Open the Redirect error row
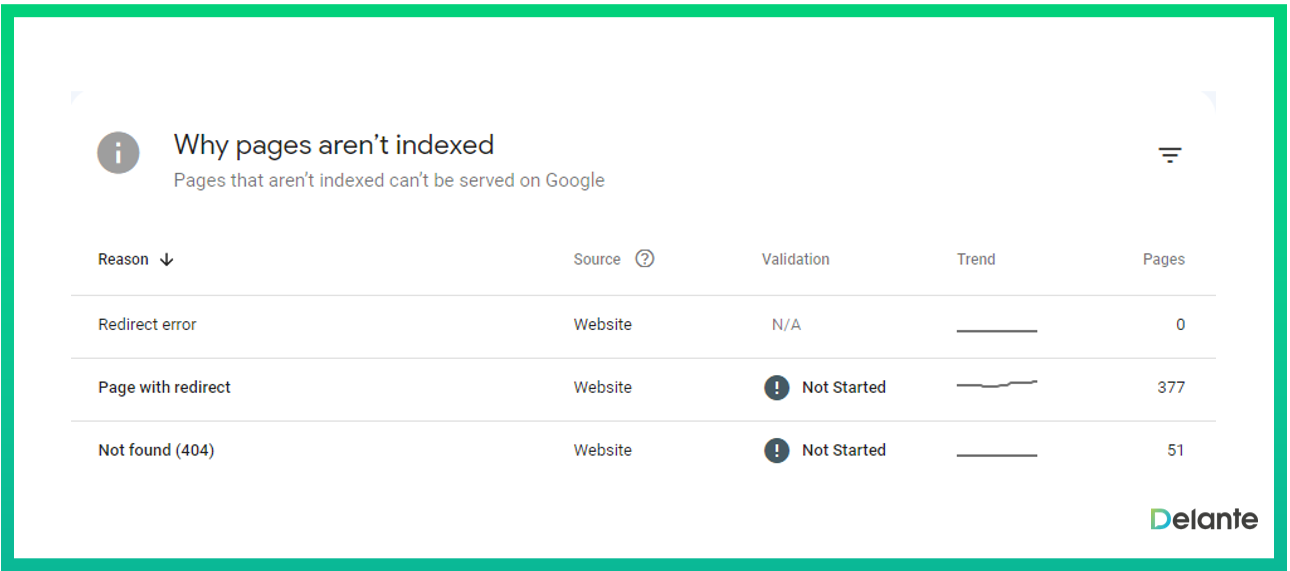This screenshot has height=571, width=1290. coord(147,325)
